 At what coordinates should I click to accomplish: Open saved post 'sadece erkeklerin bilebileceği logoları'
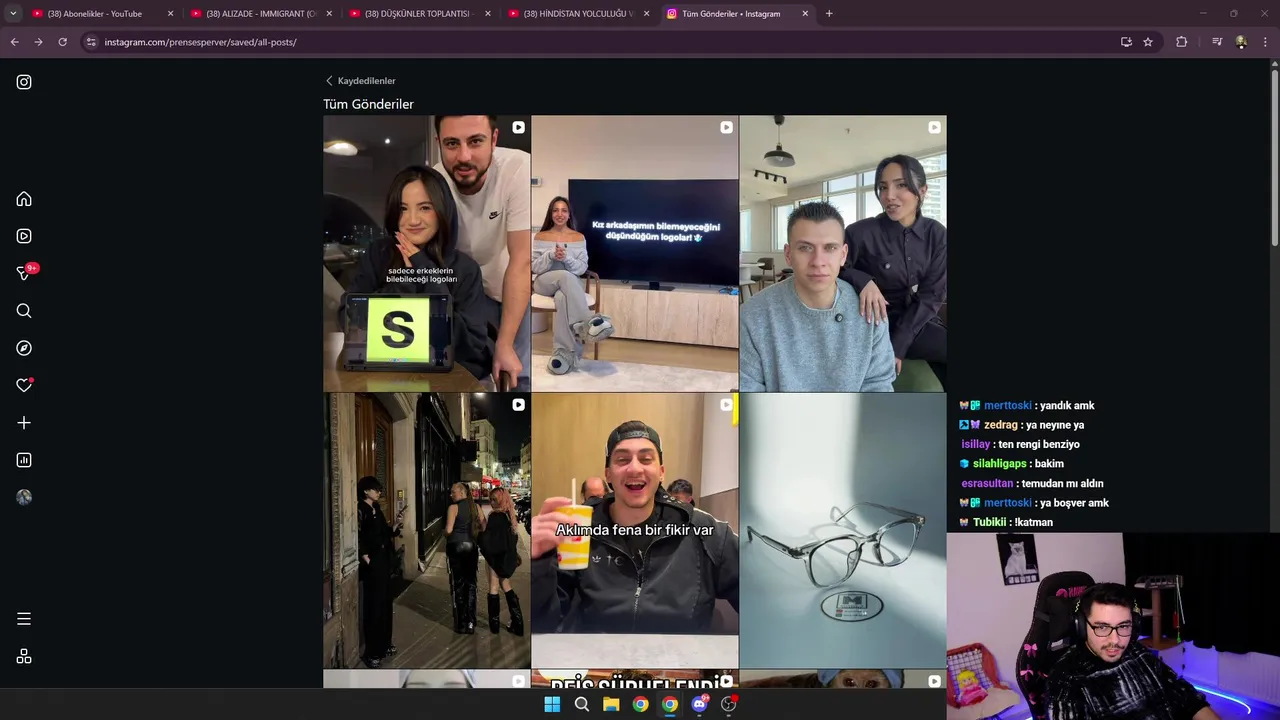coord(427,253)
